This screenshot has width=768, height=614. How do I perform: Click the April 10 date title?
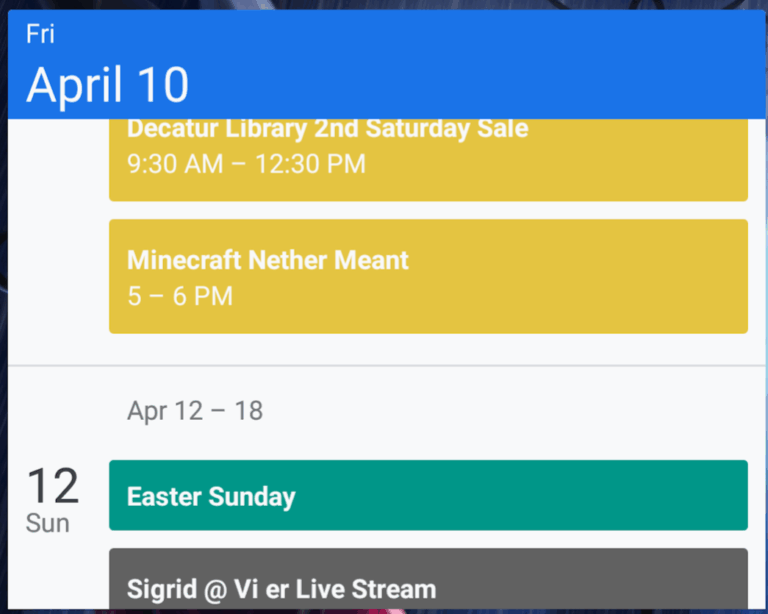107,85
